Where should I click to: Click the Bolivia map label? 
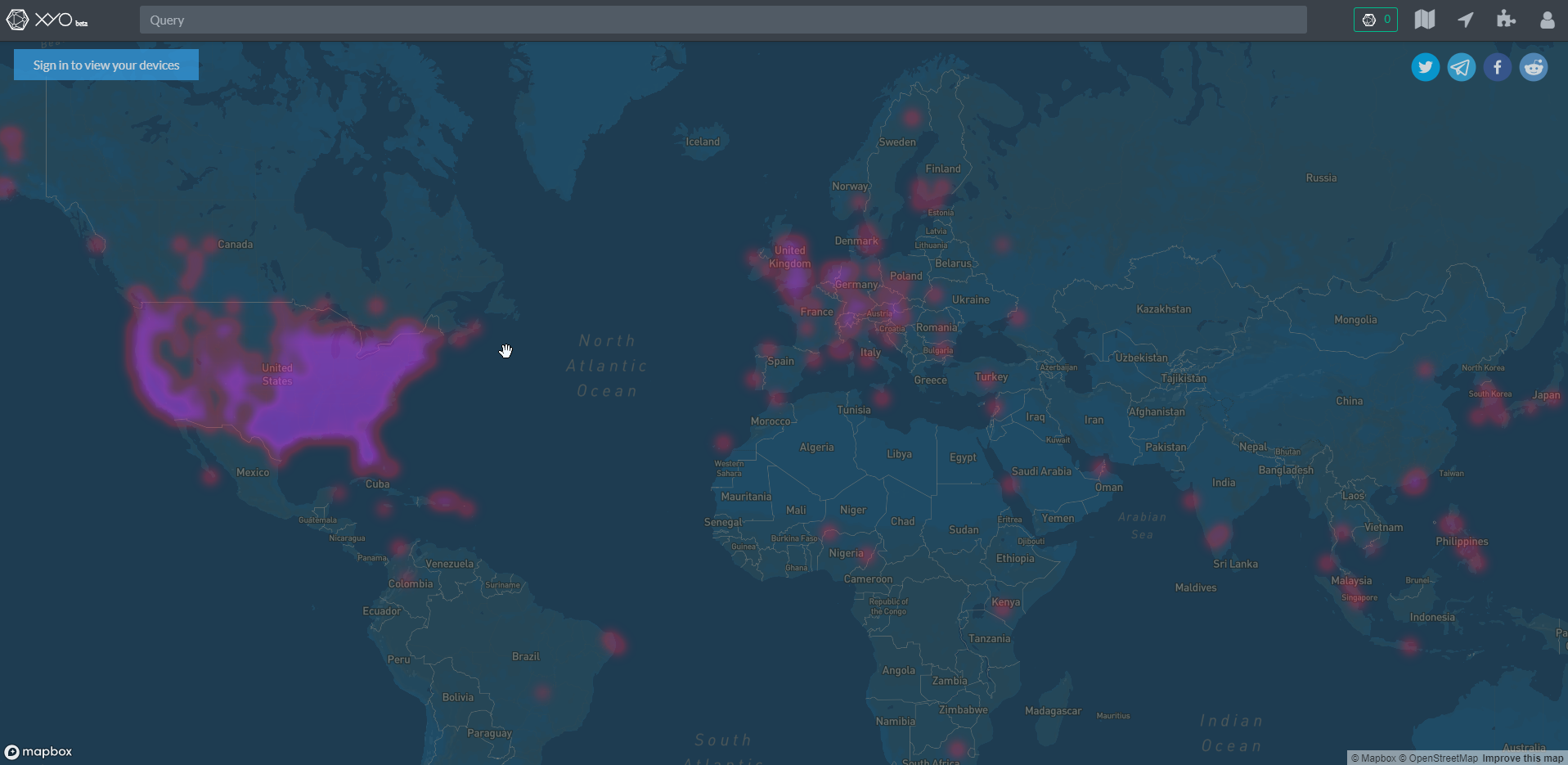click(x=457, y=698)
